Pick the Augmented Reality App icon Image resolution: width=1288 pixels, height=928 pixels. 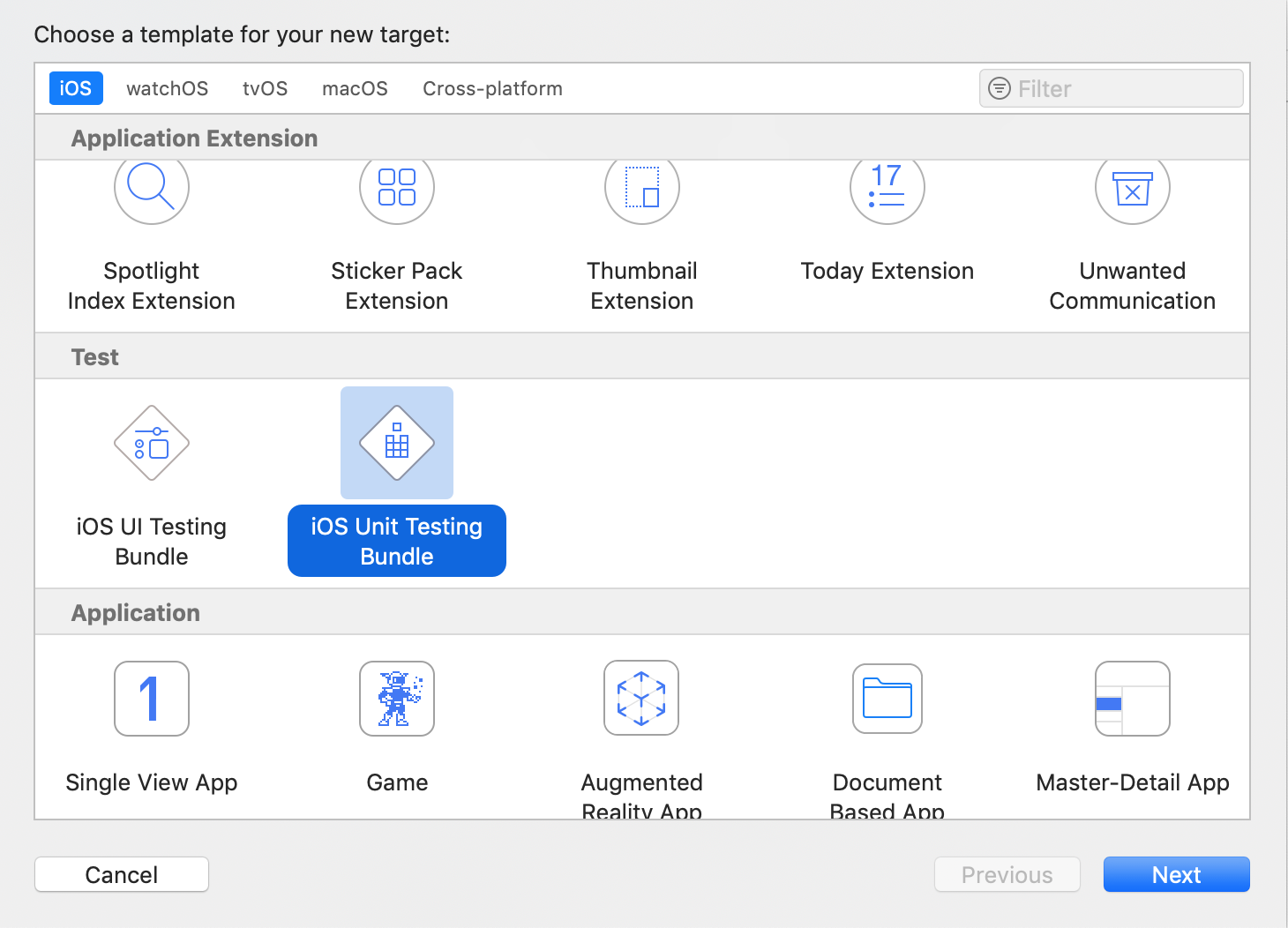[641, 698]
